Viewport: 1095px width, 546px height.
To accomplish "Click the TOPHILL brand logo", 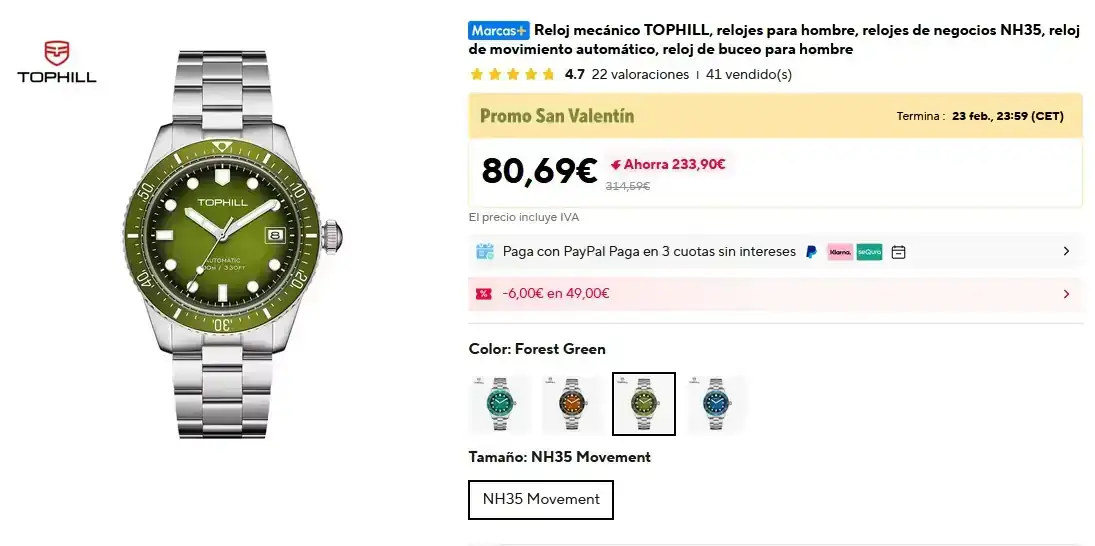I will pos(56,62).
